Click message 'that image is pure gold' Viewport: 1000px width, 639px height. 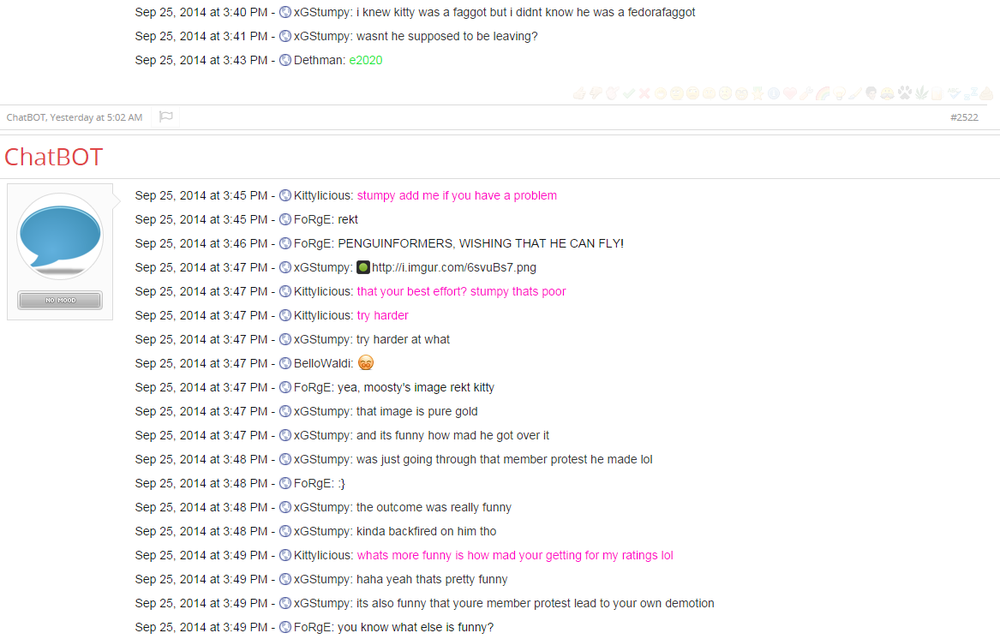point(416,411)
